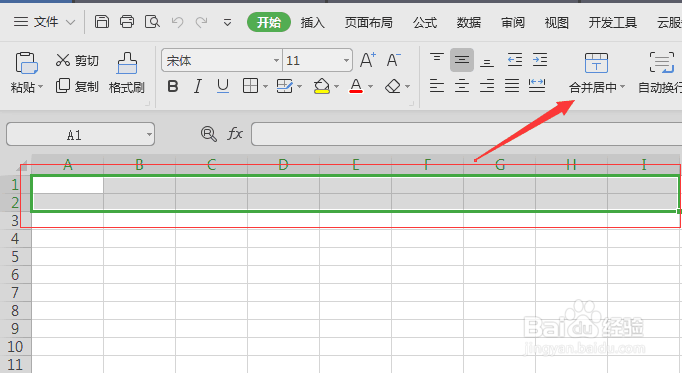Click inside the formula bar input

tap(466, 134)
